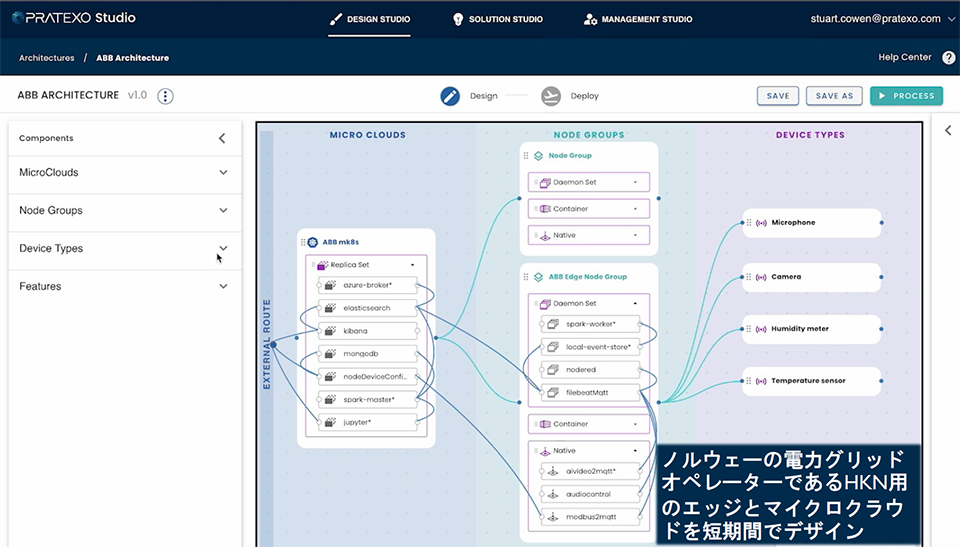Open the architecture options kebab menu
Viewport: 960px width, 547px height.
tap(165, 96)
